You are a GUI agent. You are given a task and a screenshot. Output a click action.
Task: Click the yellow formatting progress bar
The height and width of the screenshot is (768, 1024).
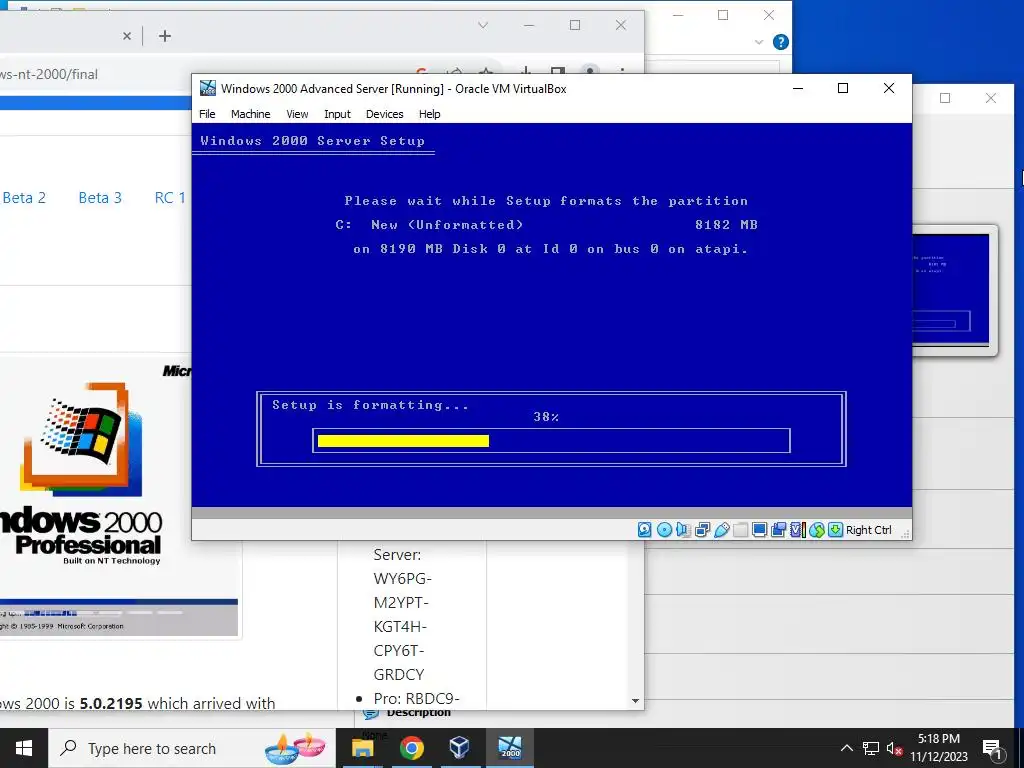coord(403,441)
